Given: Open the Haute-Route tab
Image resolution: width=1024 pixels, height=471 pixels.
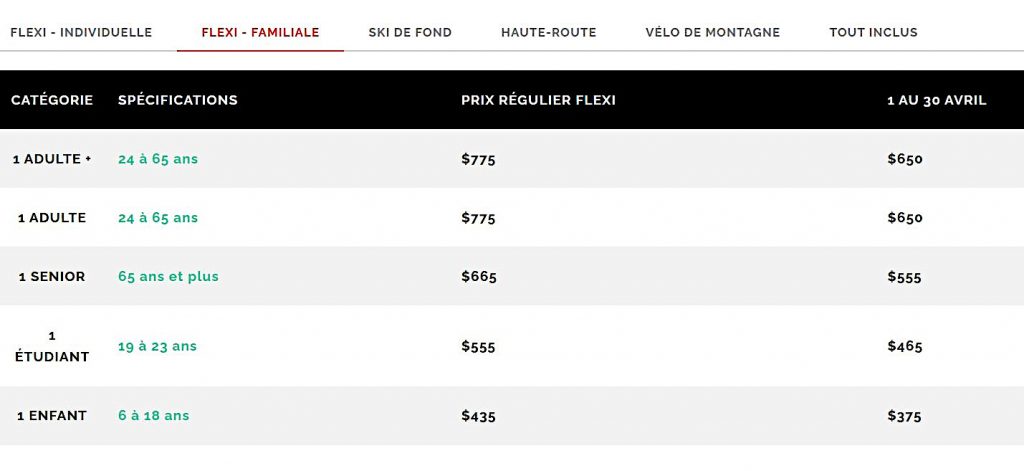Looking at the screenshot, I should coord(549,32).
